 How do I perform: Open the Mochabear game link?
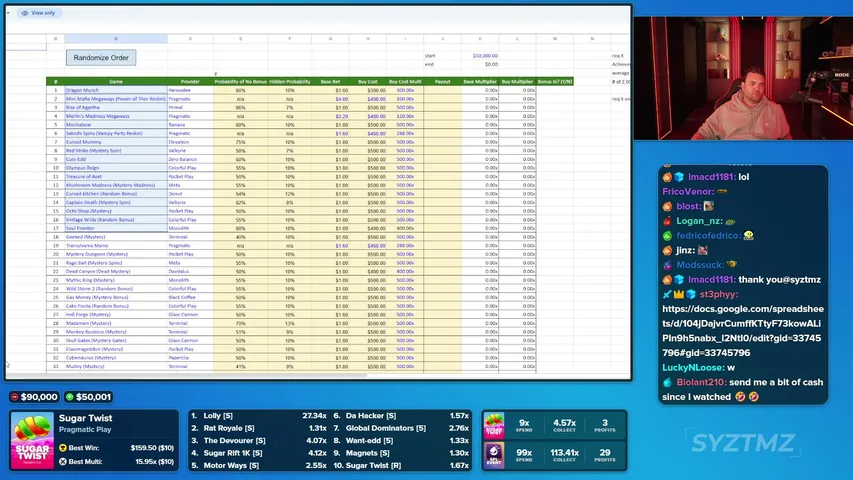[x=79, y=125]
